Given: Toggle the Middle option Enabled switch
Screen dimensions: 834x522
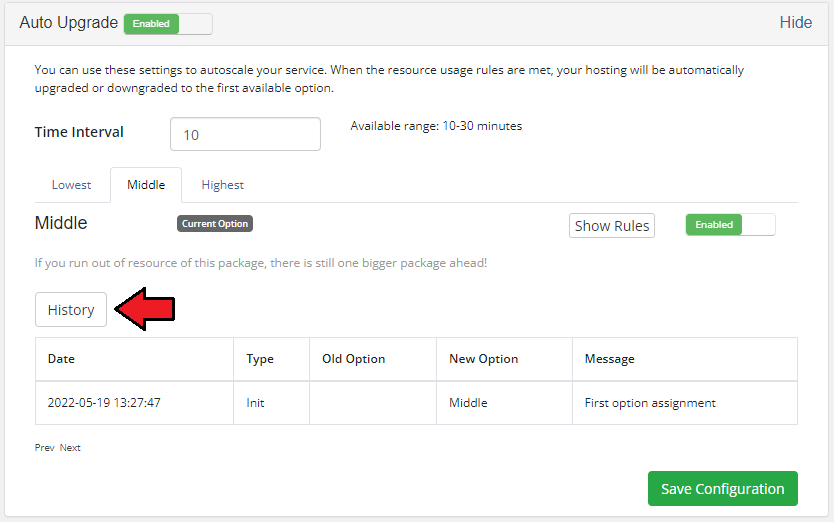Looking at the screenshot, I should coord(730,225).
